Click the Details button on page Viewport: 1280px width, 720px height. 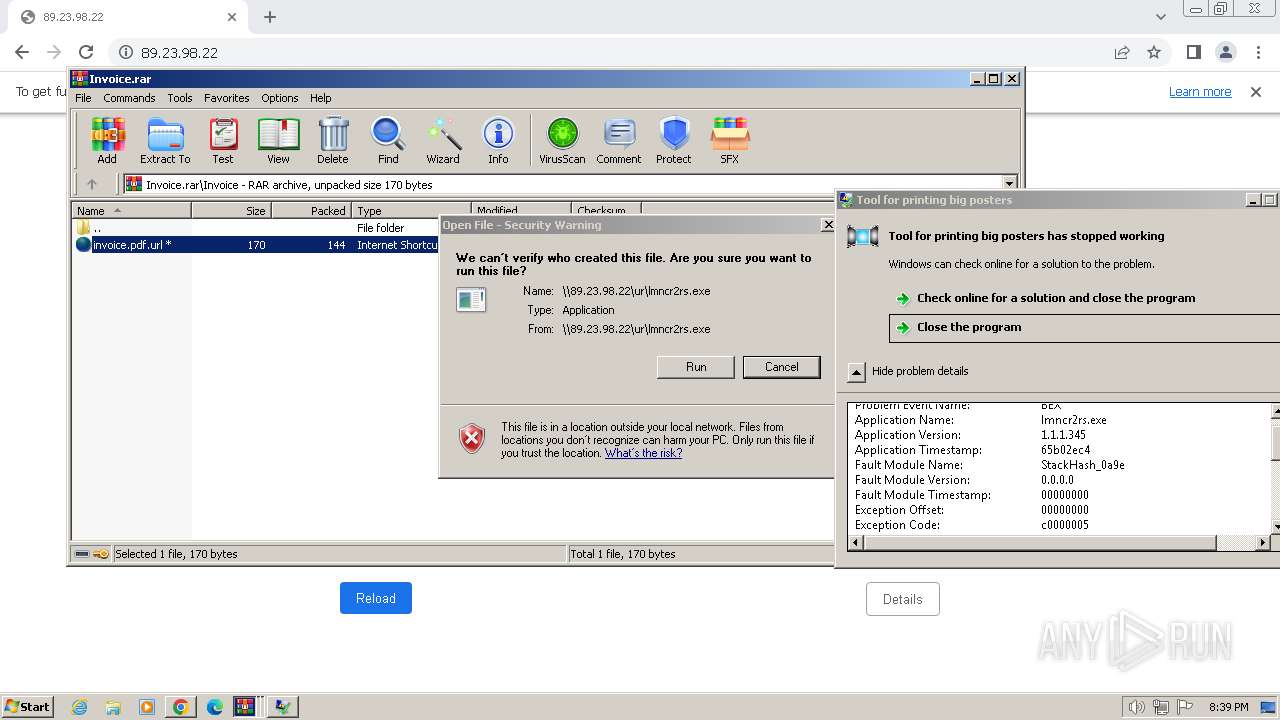tap(903, 599)
